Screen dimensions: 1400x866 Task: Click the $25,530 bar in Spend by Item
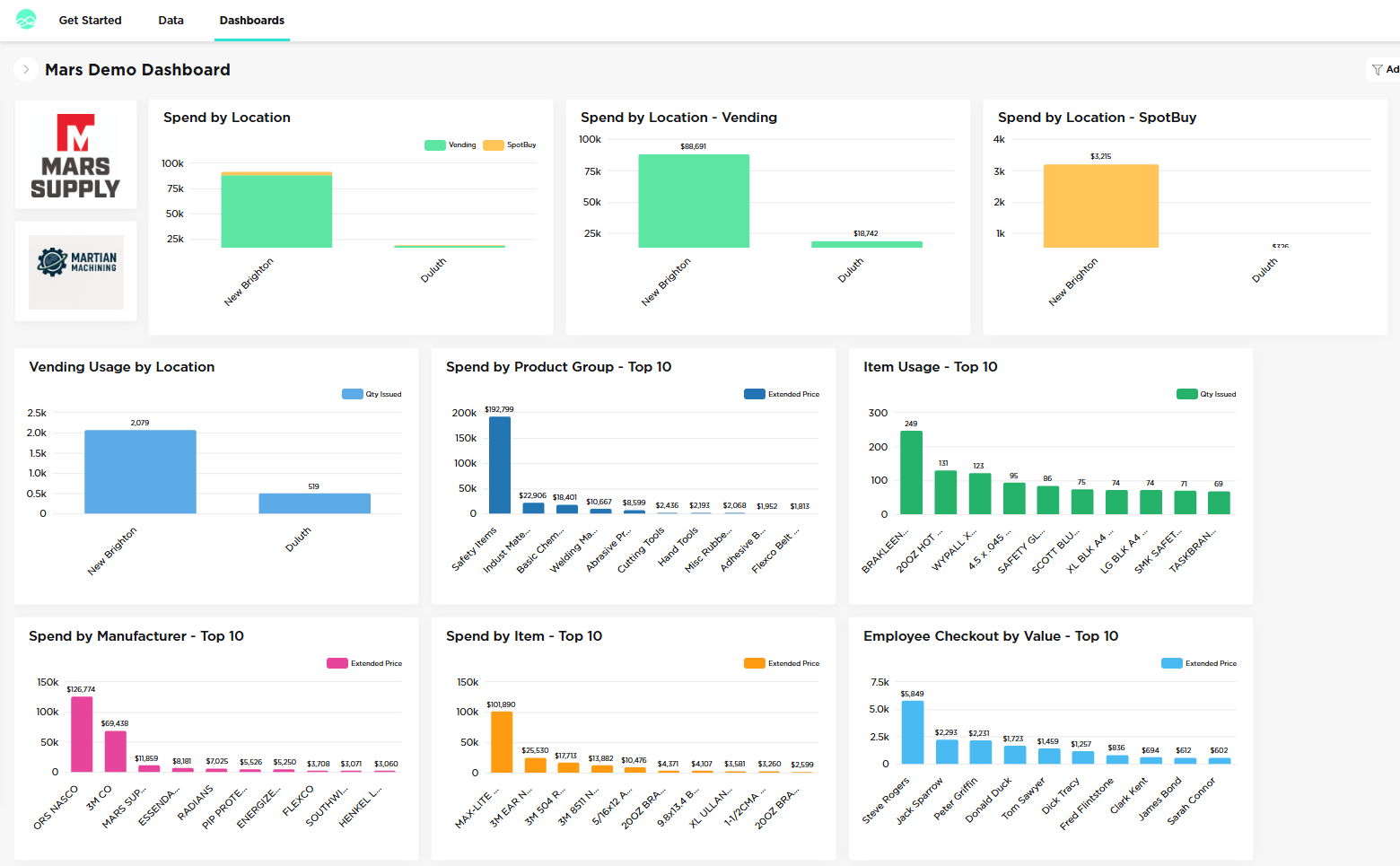click(535, 765)
